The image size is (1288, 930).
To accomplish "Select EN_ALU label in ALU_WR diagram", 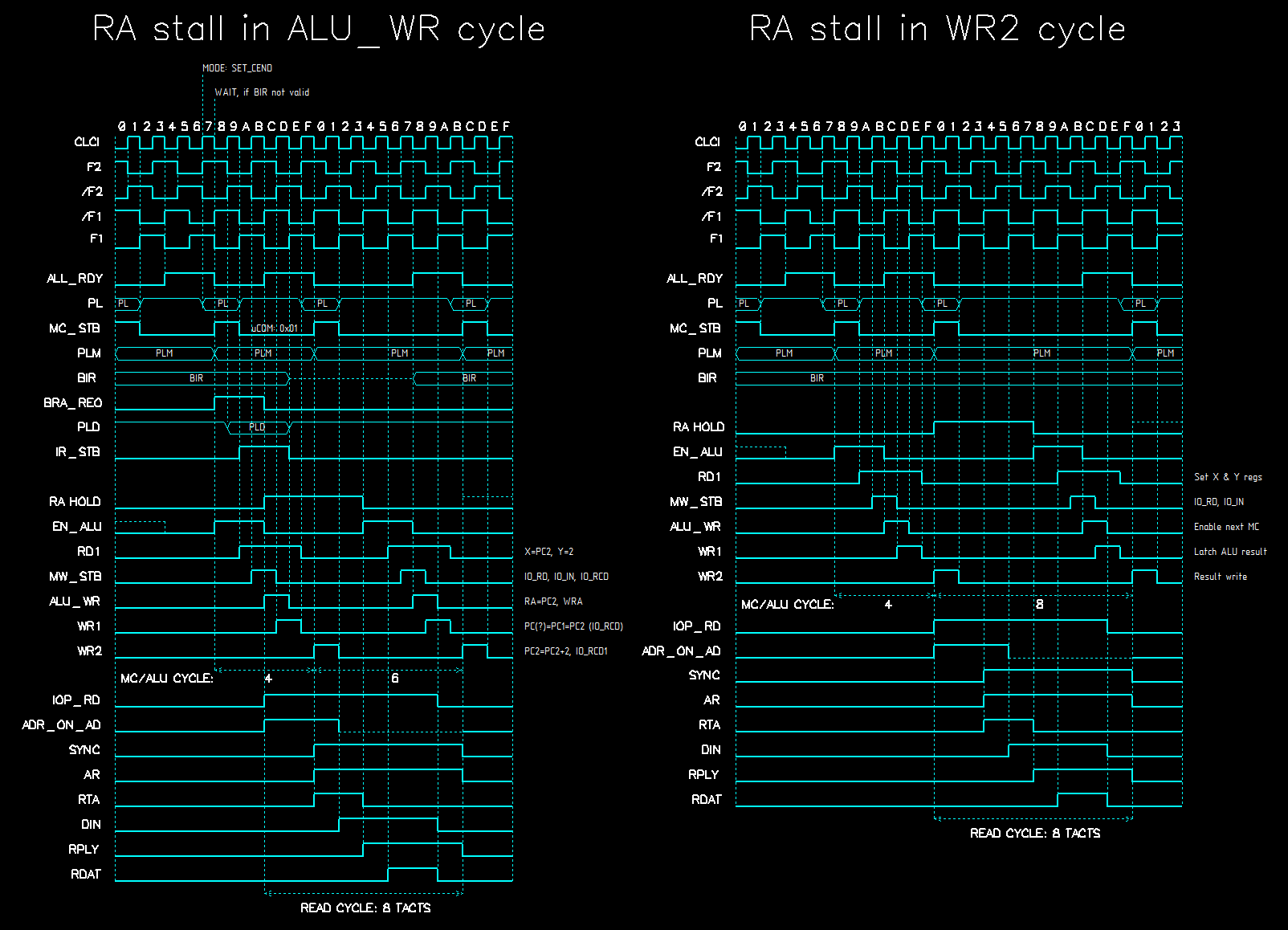I will (77, 527).
